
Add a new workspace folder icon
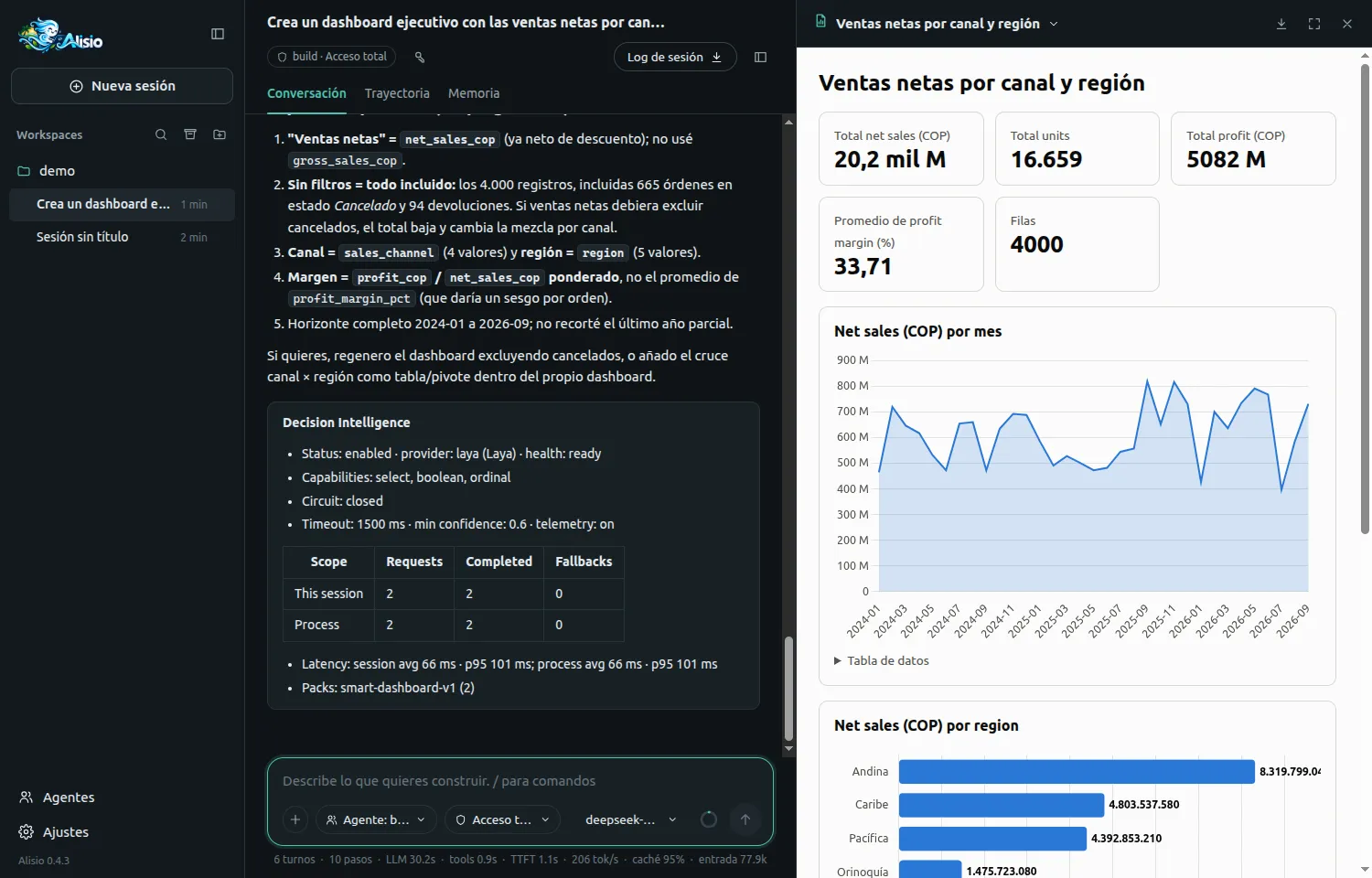click(220, 134)
